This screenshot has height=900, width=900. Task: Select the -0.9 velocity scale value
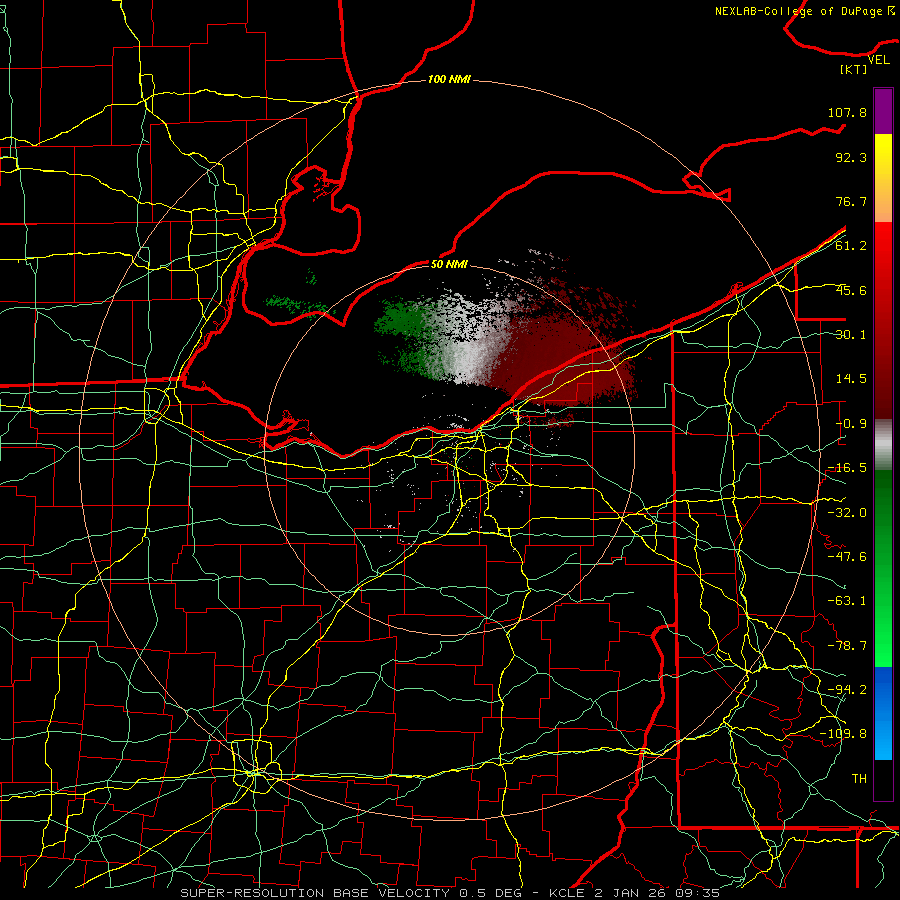pos(851,424)
